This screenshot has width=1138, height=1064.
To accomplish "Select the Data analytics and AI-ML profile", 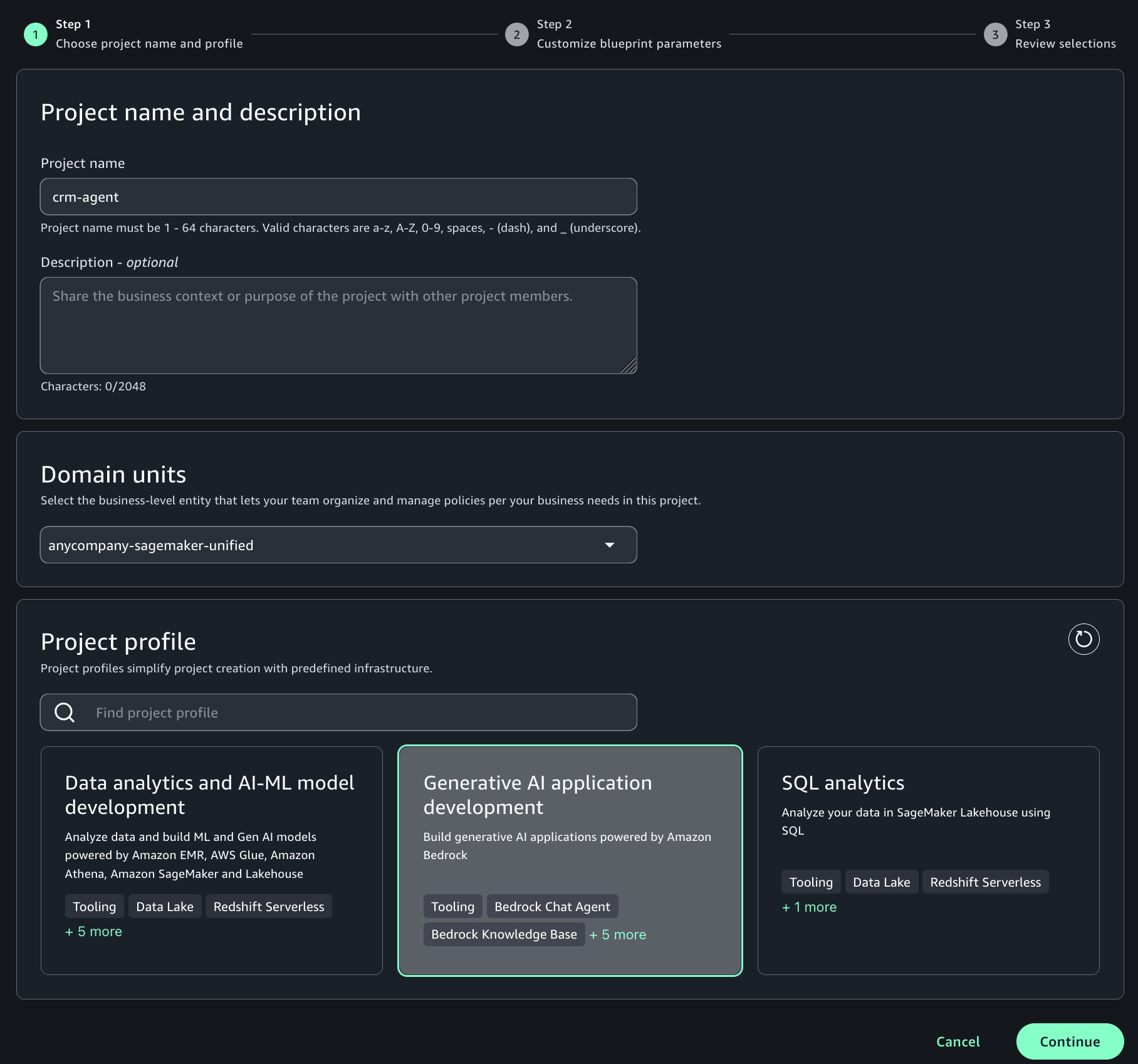I will [212, 860].
